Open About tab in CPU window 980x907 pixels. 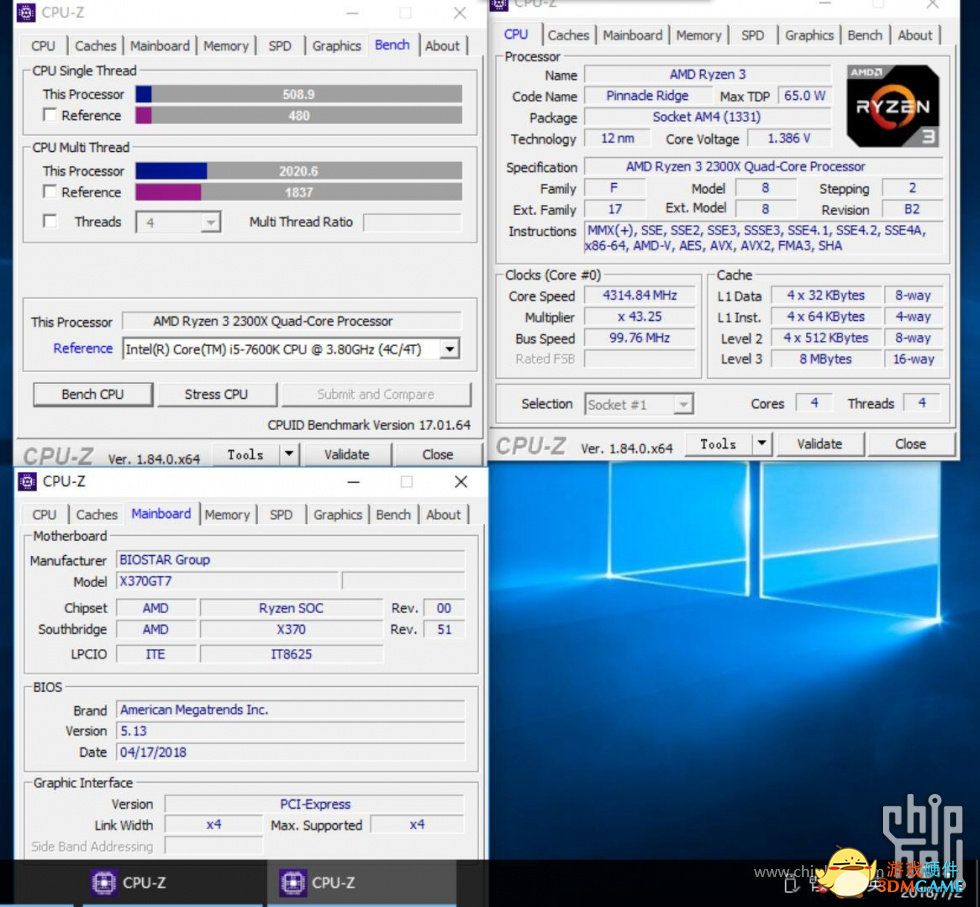pyautogui.click(x=915, y=35)
